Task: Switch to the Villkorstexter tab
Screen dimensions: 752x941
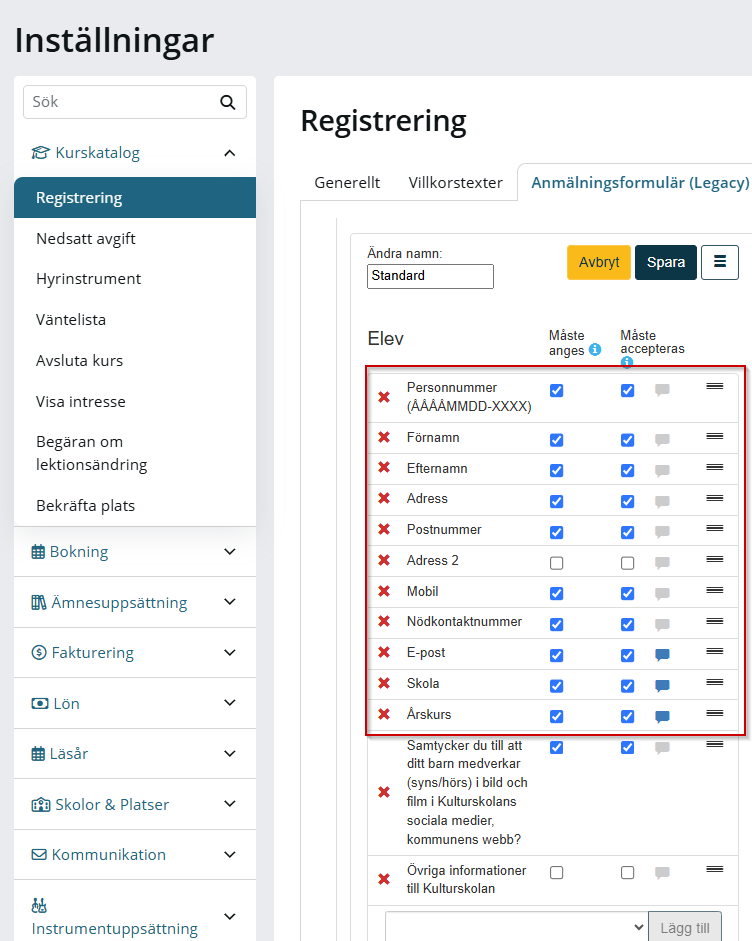Action: click(456, 182)
